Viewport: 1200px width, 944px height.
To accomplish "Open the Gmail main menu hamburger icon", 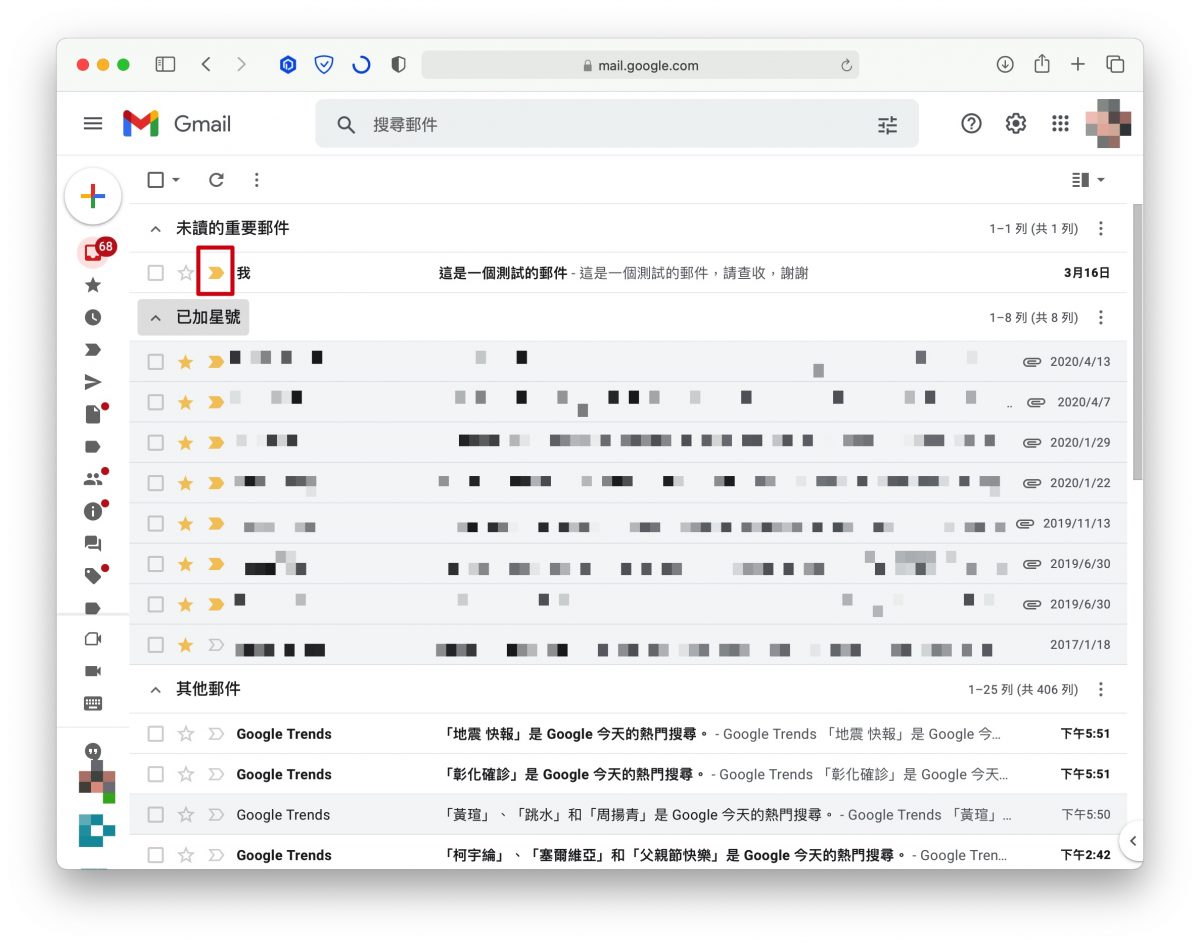I will pyautogui.click(x=93, y=123).
